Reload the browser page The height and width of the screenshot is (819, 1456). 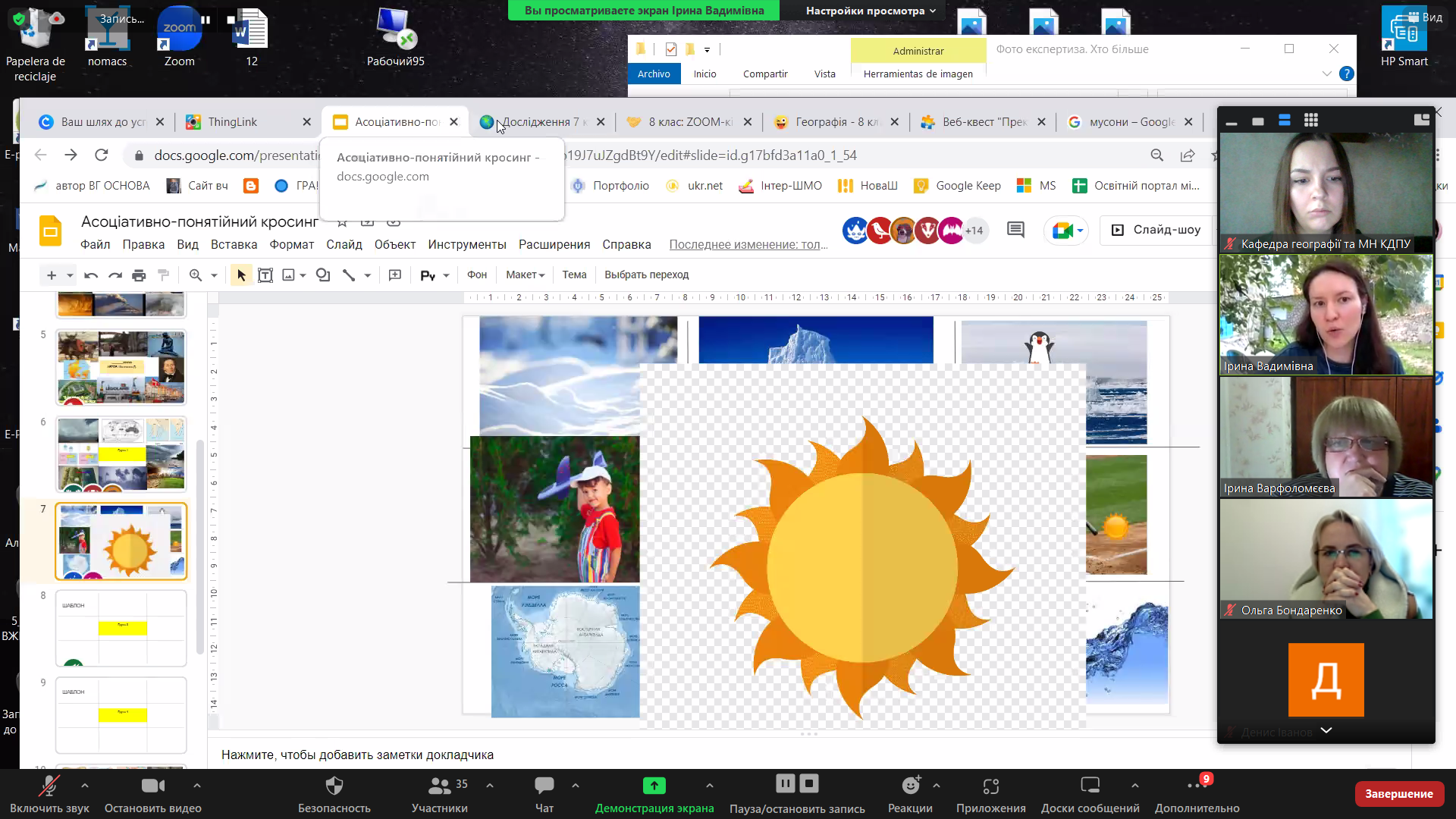click(x=101, y=155)
